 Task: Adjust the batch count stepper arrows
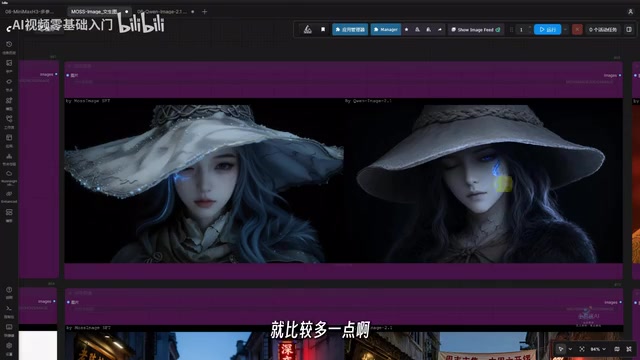coord(529,29)
